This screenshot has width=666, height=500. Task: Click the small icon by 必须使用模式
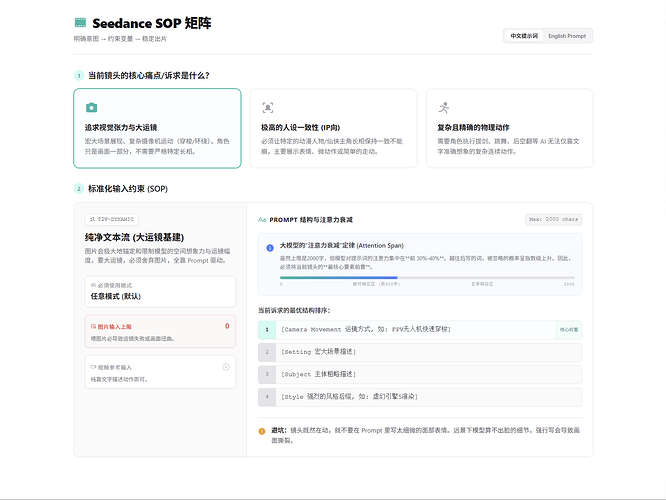coord(93,285)
